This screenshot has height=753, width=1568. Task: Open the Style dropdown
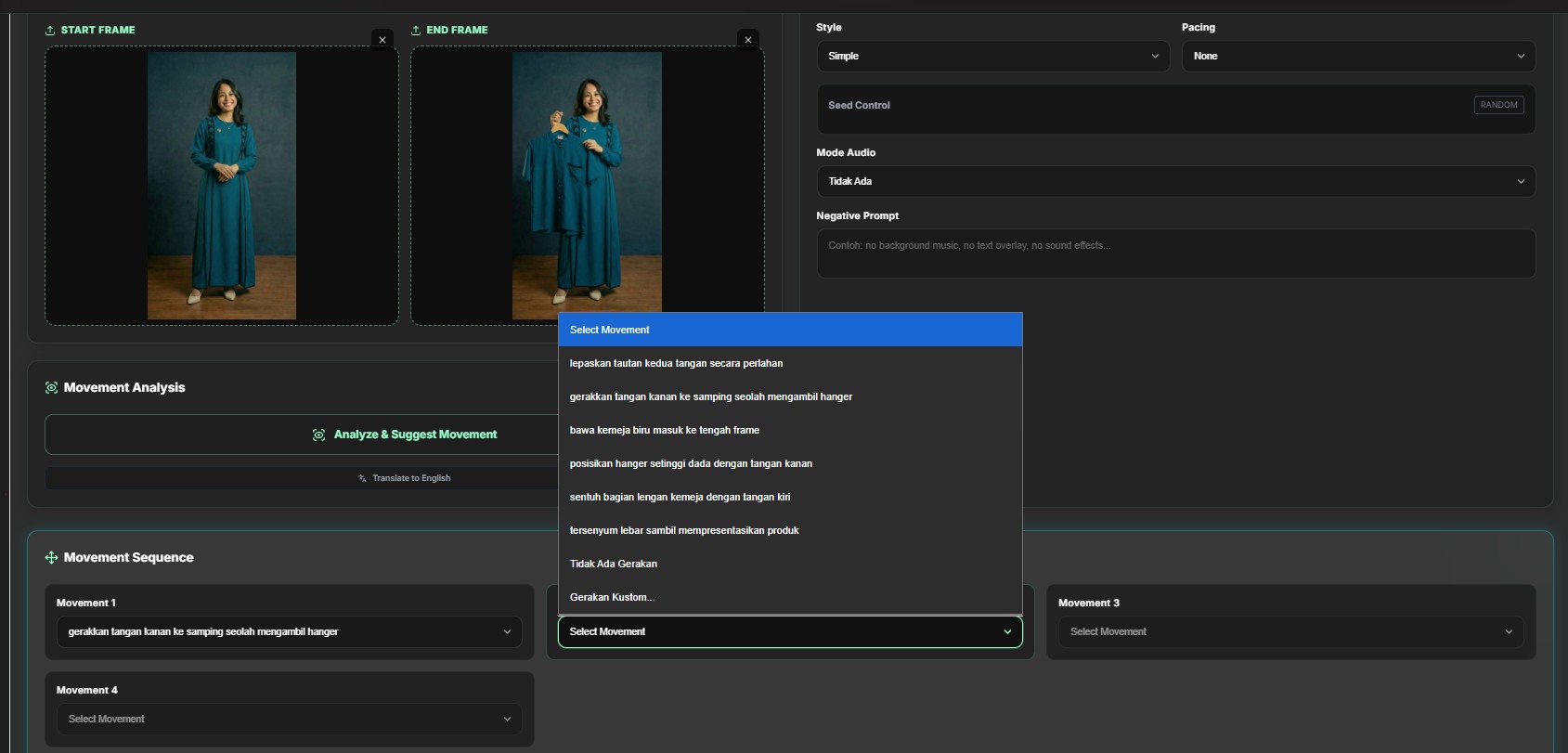click(992, 57)
